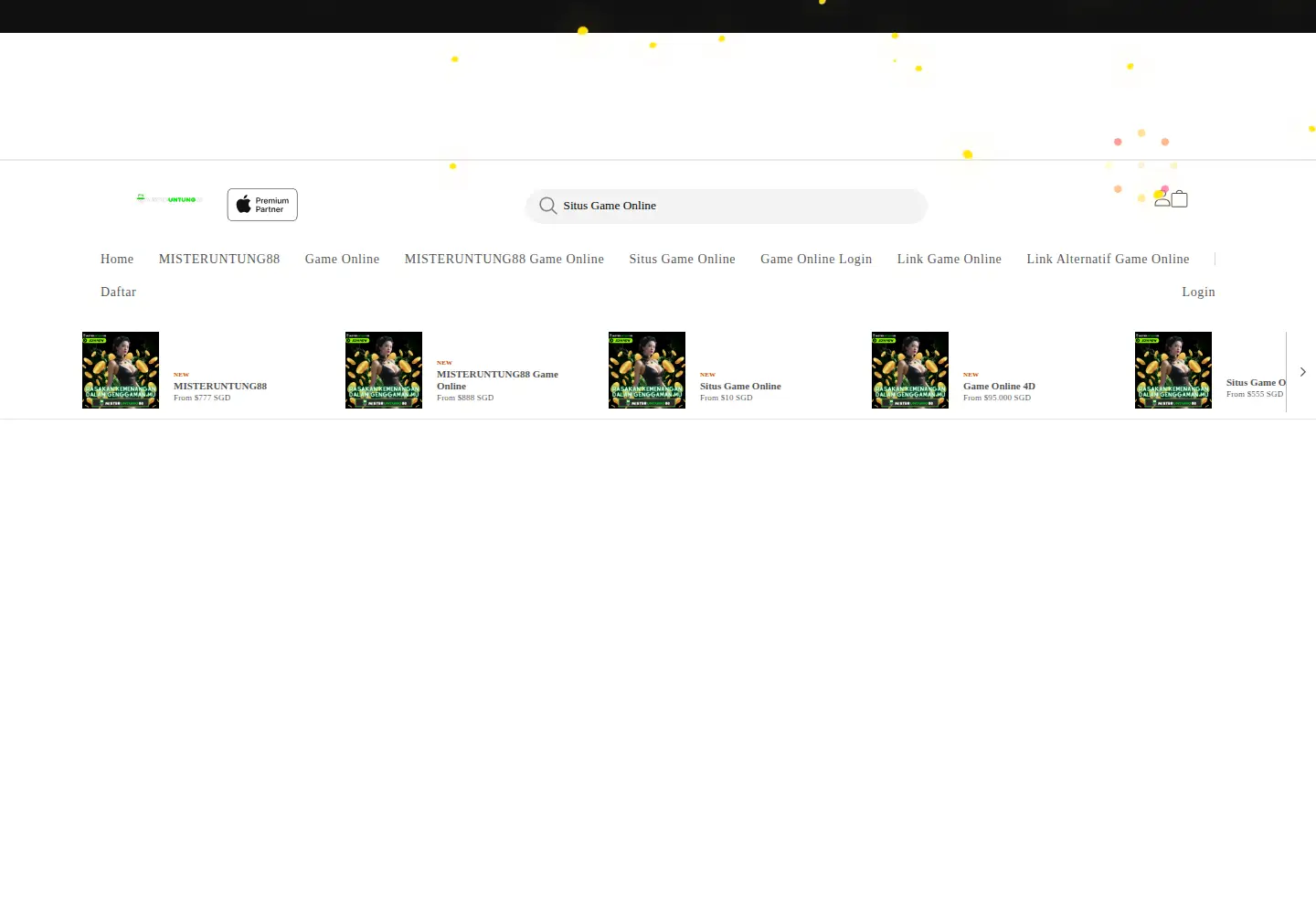Open Situs Game Online menu item
Viewport: 1316px width, 914px height.
tap(682, 259)
